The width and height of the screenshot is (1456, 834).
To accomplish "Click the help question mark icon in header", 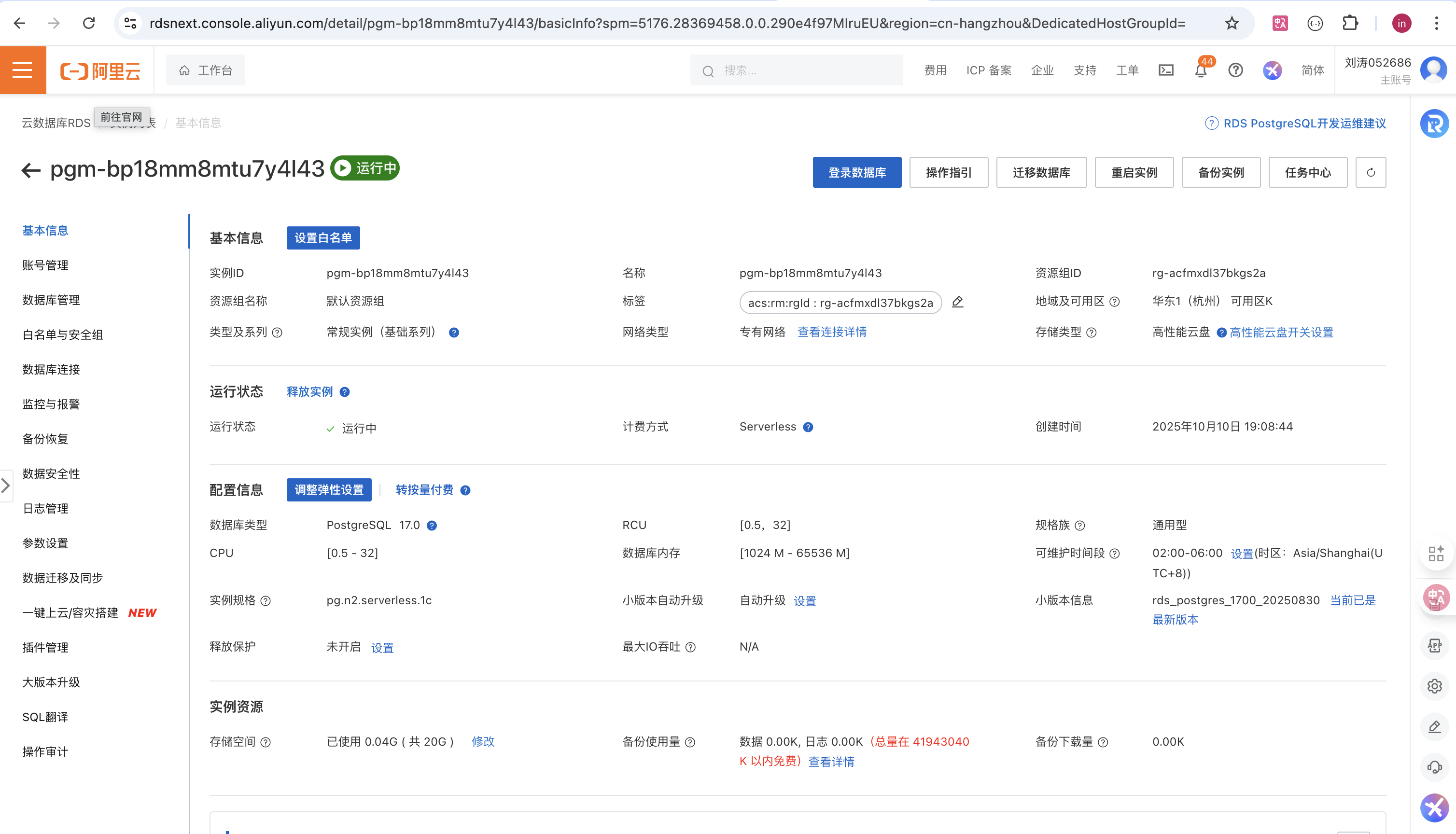I will click(x=1235, y=70).
